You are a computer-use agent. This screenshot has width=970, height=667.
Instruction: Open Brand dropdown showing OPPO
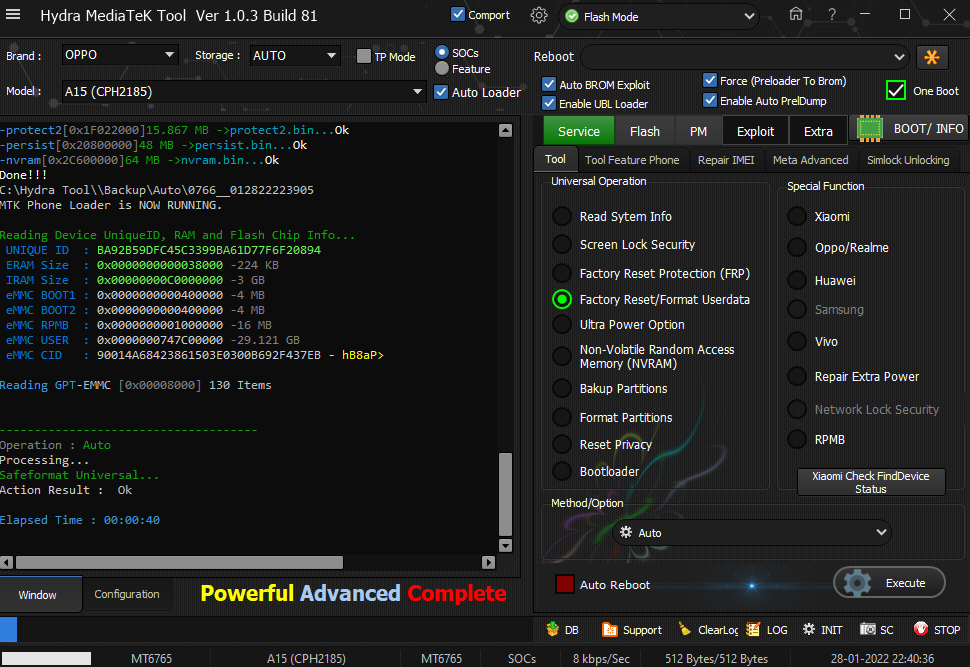(120, 55)
